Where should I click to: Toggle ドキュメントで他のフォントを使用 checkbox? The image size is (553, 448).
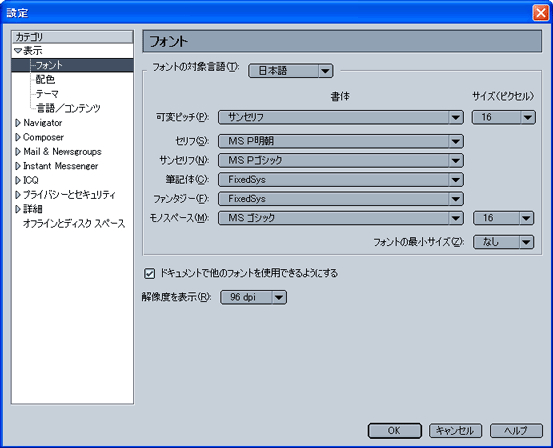click(150, 273)
